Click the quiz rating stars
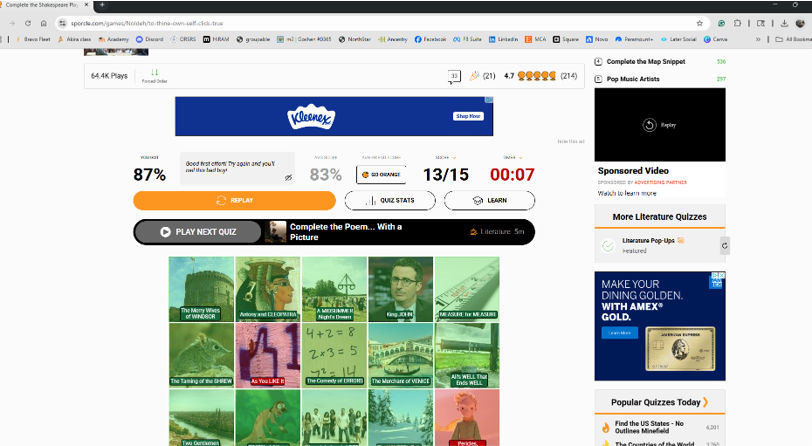 pos(536,76)
